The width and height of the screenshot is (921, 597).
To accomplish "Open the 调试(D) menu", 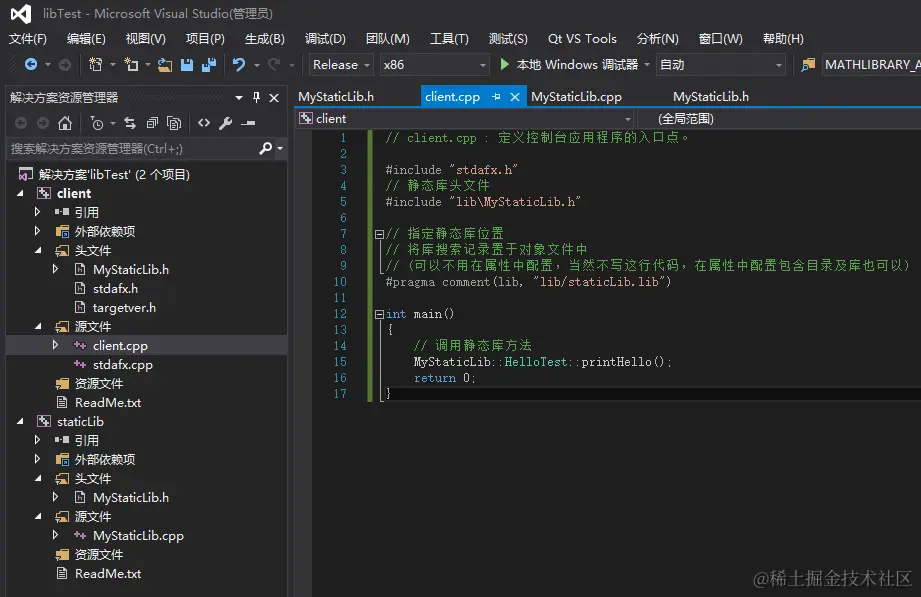I will coord(325,39).
